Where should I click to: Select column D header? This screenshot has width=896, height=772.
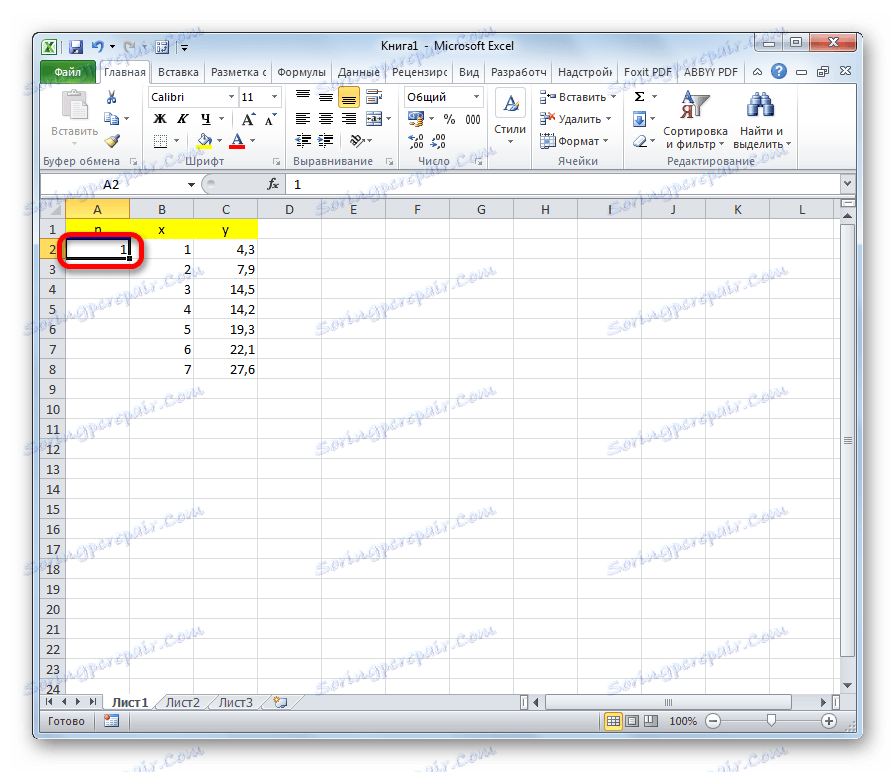(289, 209)
